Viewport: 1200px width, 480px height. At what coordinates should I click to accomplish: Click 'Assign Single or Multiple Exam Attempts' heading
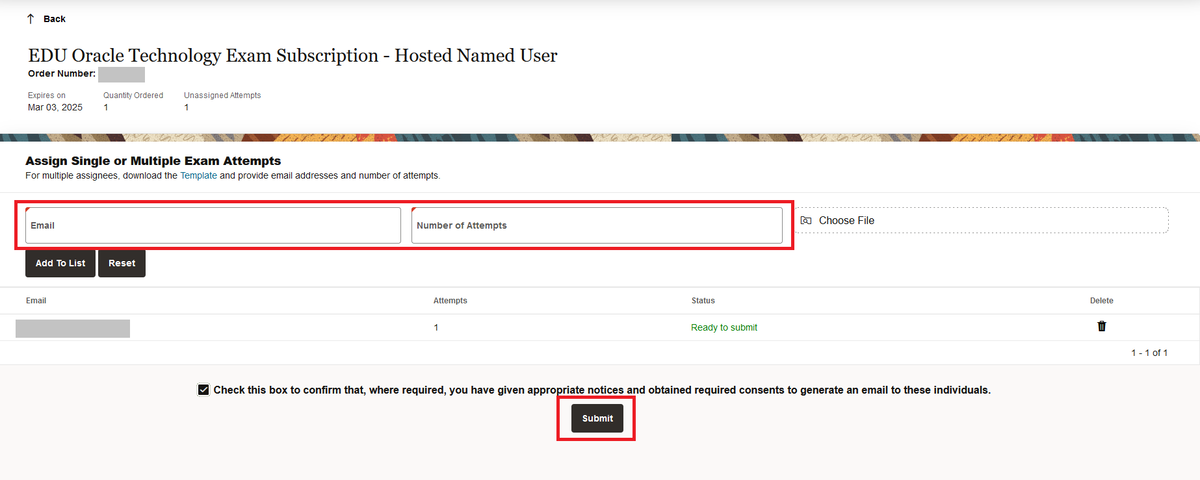[x=153, y=160]
